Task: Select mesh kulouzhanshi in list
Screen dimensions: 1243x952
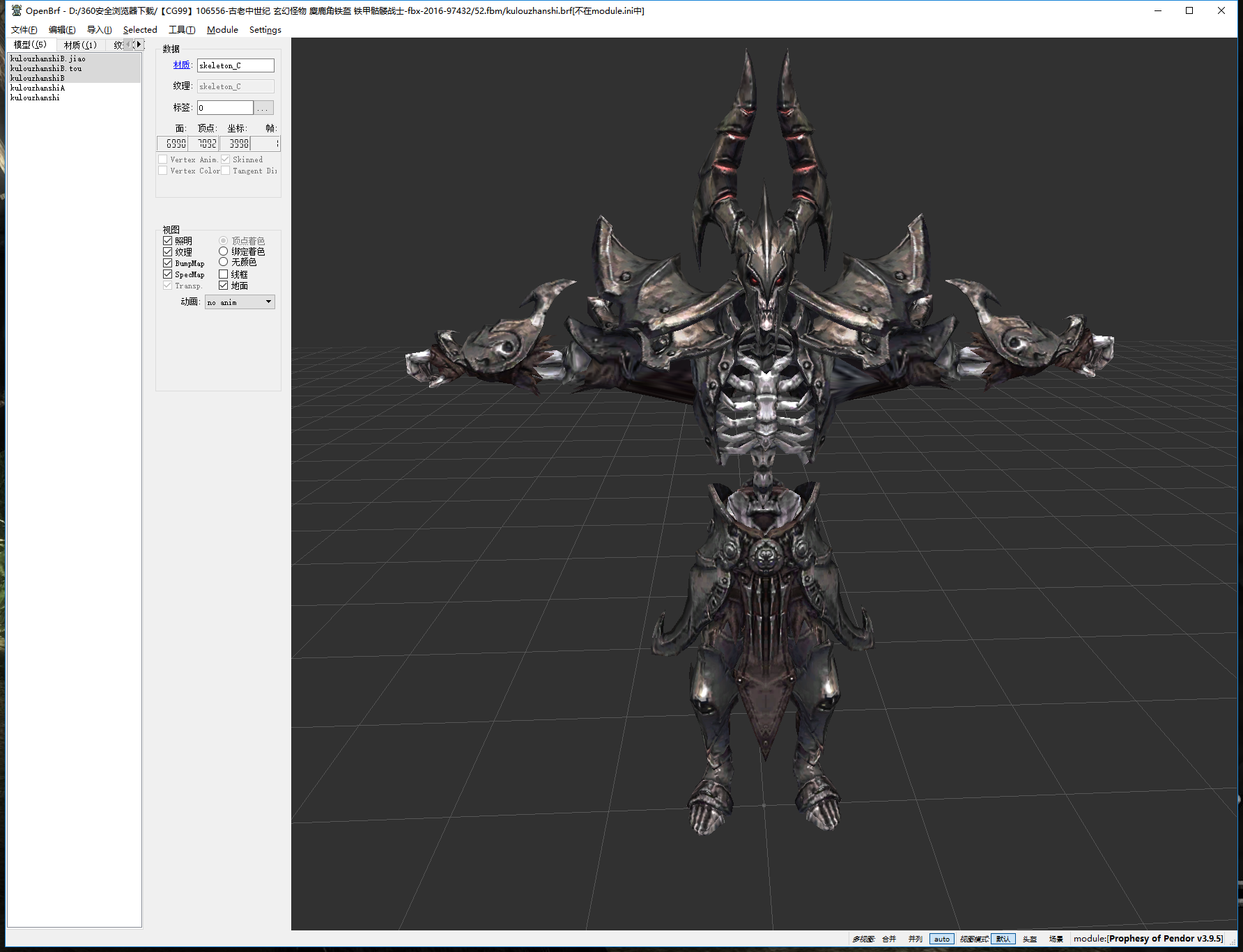Action: point(74,97)
